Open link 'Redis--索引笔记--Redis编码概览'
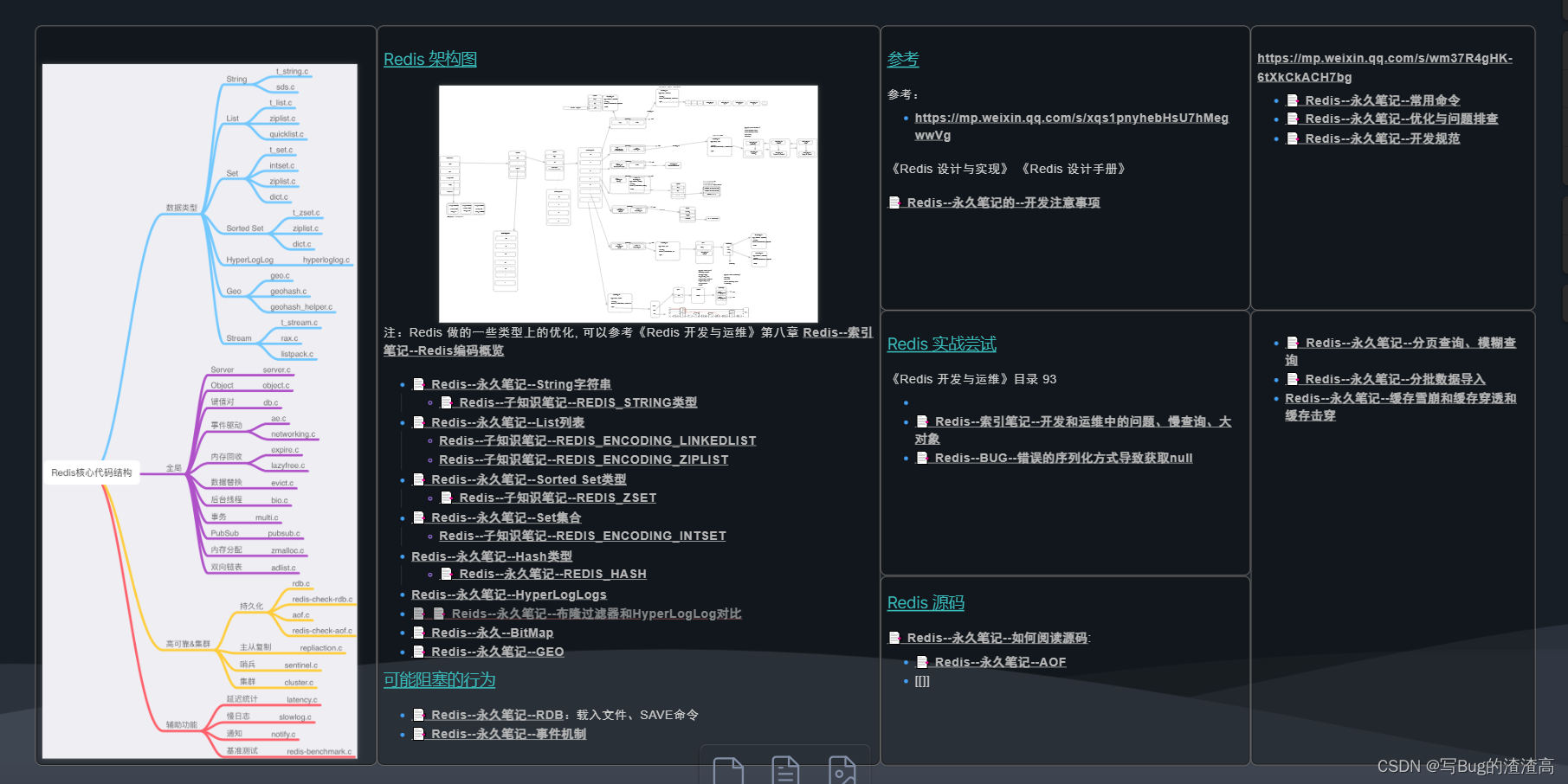Image resolution: width=1568 pixels, height=784 pixels. 629,341
